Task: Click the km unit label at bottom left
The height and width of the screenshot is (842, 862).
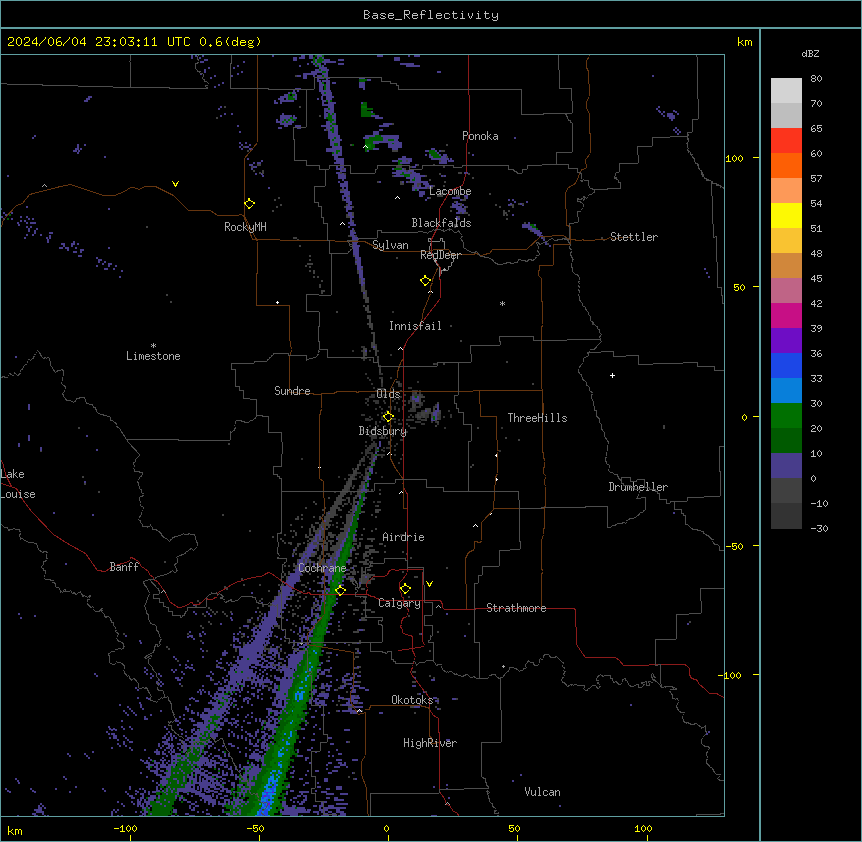Action: coord(14,831)
